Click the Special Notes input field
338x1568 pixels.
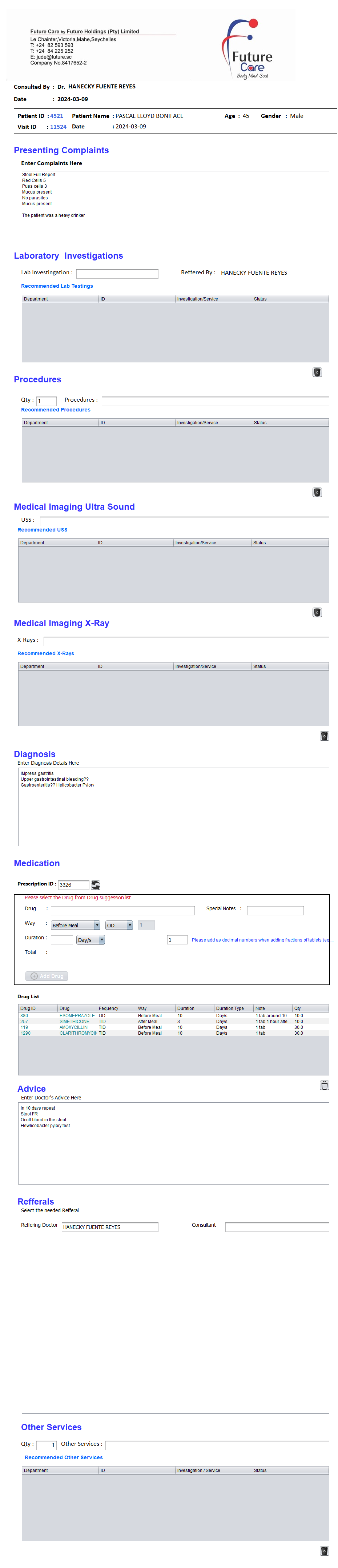(275, 910)
